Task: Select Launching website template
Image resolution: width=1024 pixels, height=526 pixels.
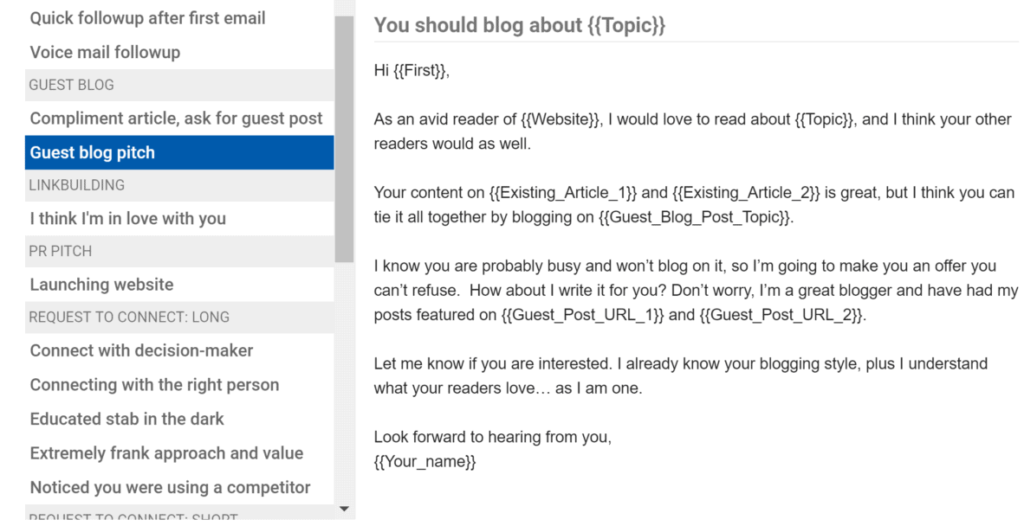Action: 180,284
